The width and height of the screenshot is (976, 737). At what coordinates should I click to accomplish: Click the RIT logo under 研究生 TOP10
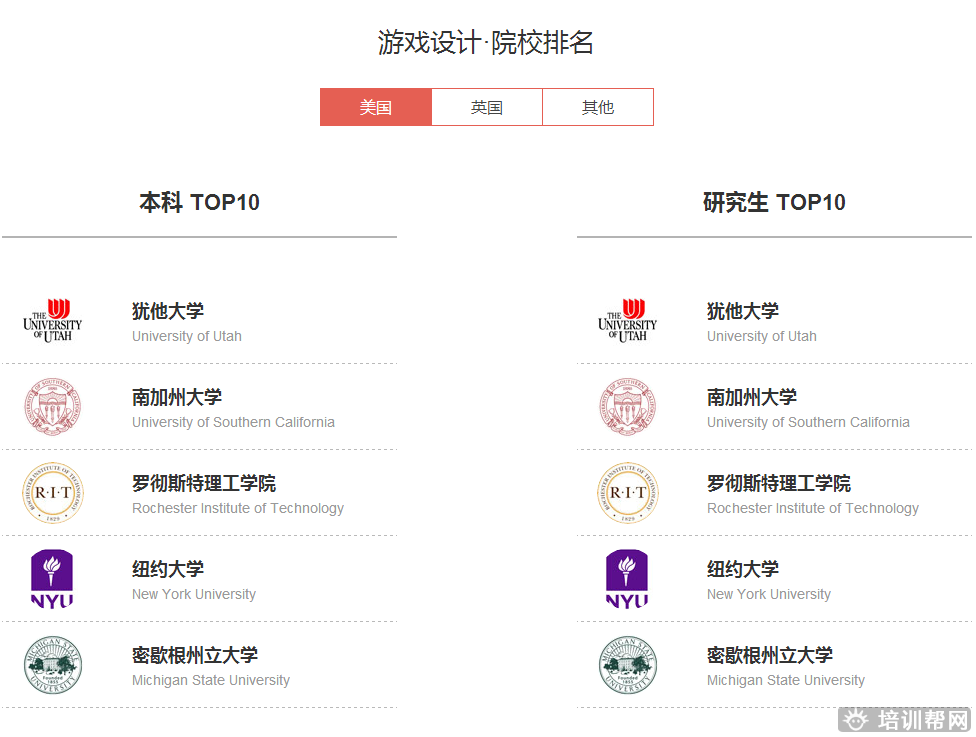[x=628, y=492]
